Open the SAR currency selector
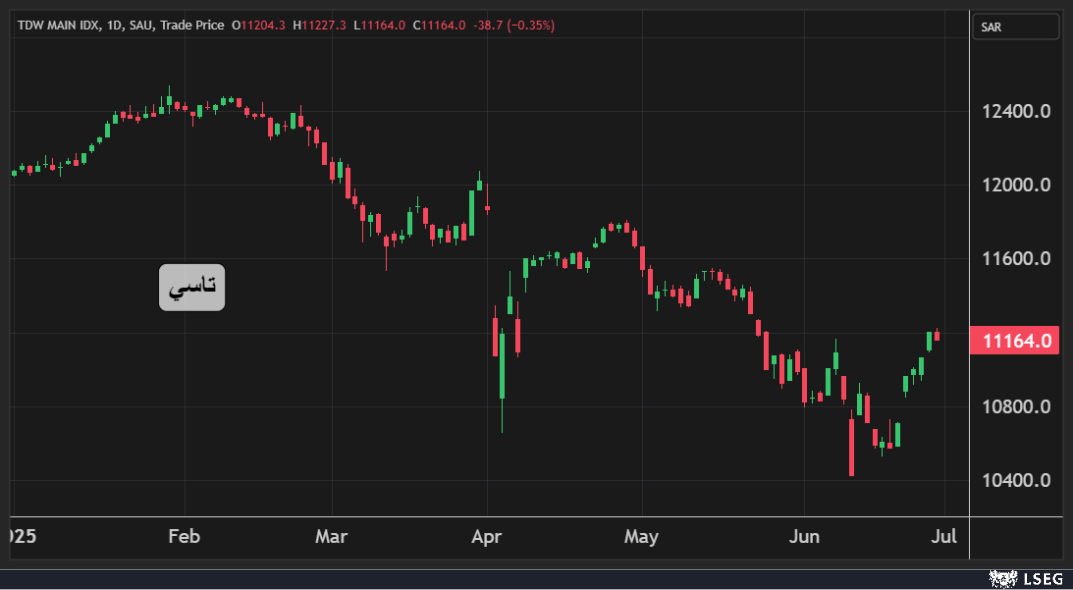The image size is (1073, 590). [1015, 27]
